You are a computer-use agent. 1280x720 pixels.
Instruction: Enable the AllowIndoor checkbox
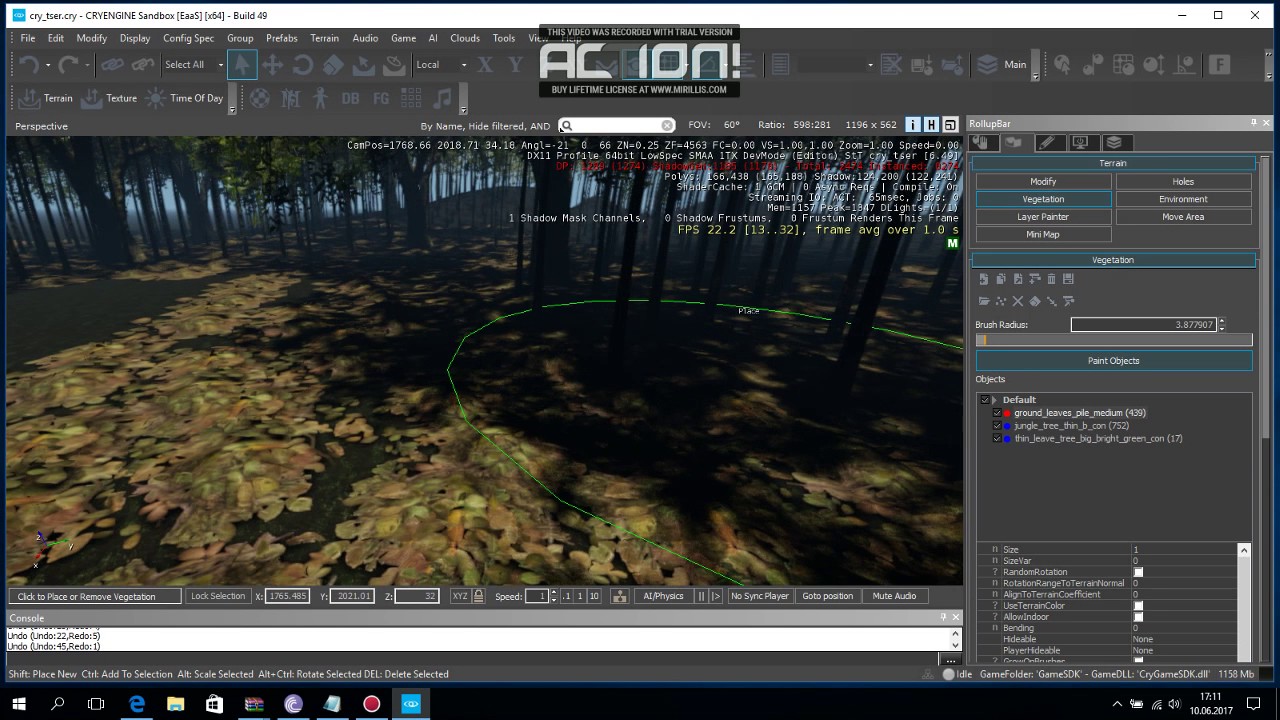(x=1138, y=617)
